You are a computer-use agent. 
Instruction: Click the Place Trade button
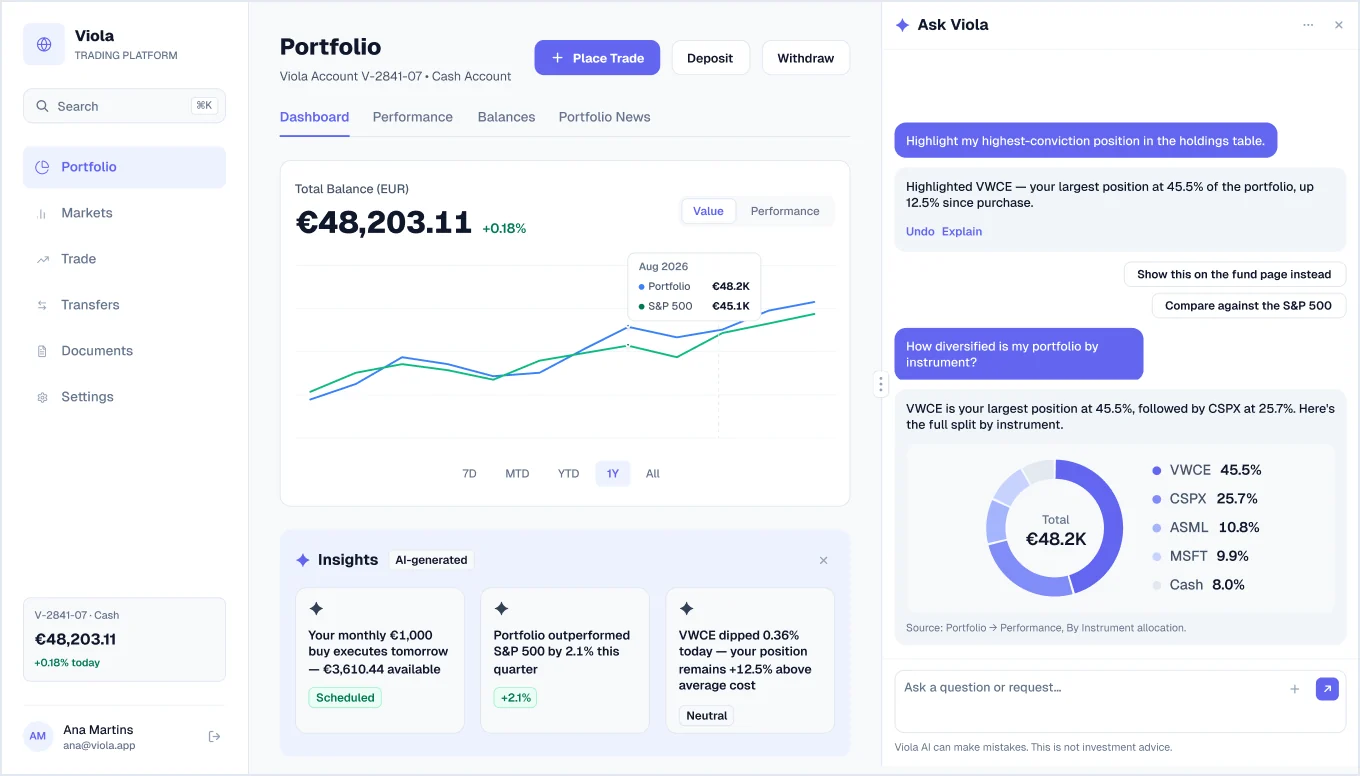597,58
